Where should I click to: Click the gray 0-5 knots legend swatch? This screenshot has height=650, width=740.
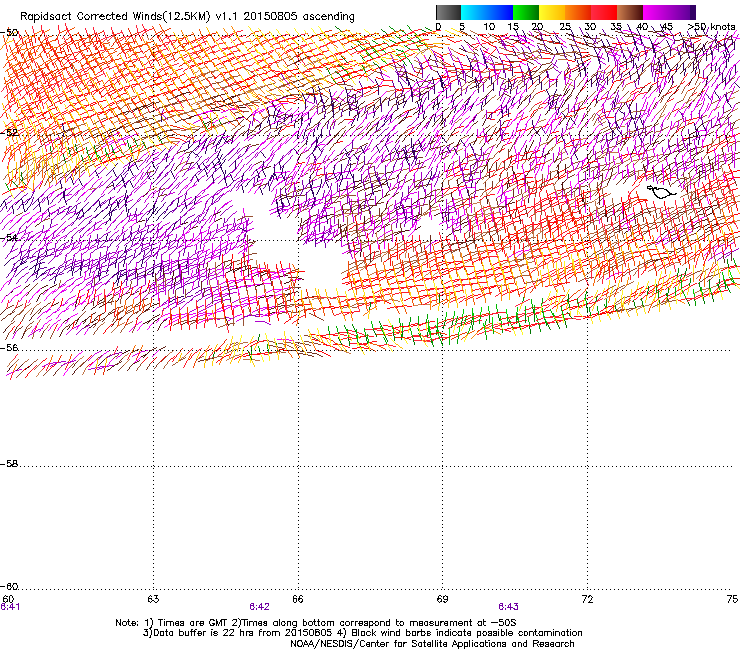[448, 12]
